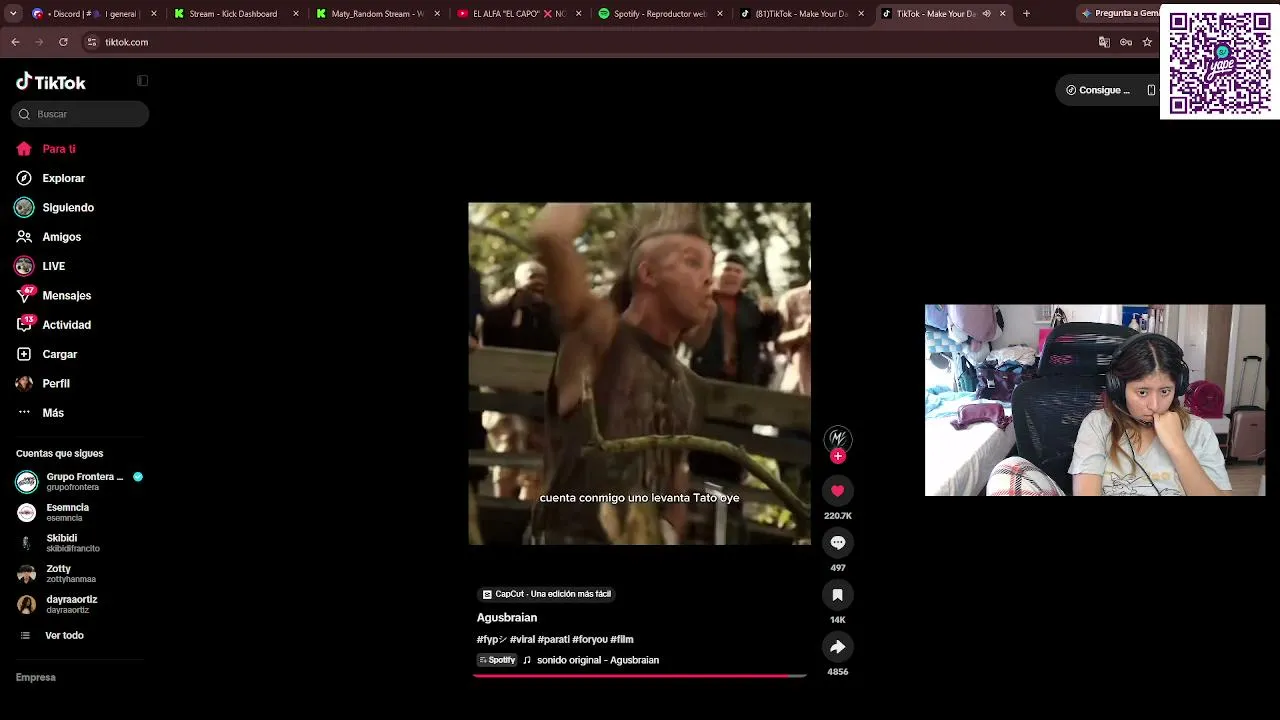This screenshot has width=1280, height=720.
Task: Switch to the EL ALFA "EL CAPO" tab
Action: [x=519, y=14]
